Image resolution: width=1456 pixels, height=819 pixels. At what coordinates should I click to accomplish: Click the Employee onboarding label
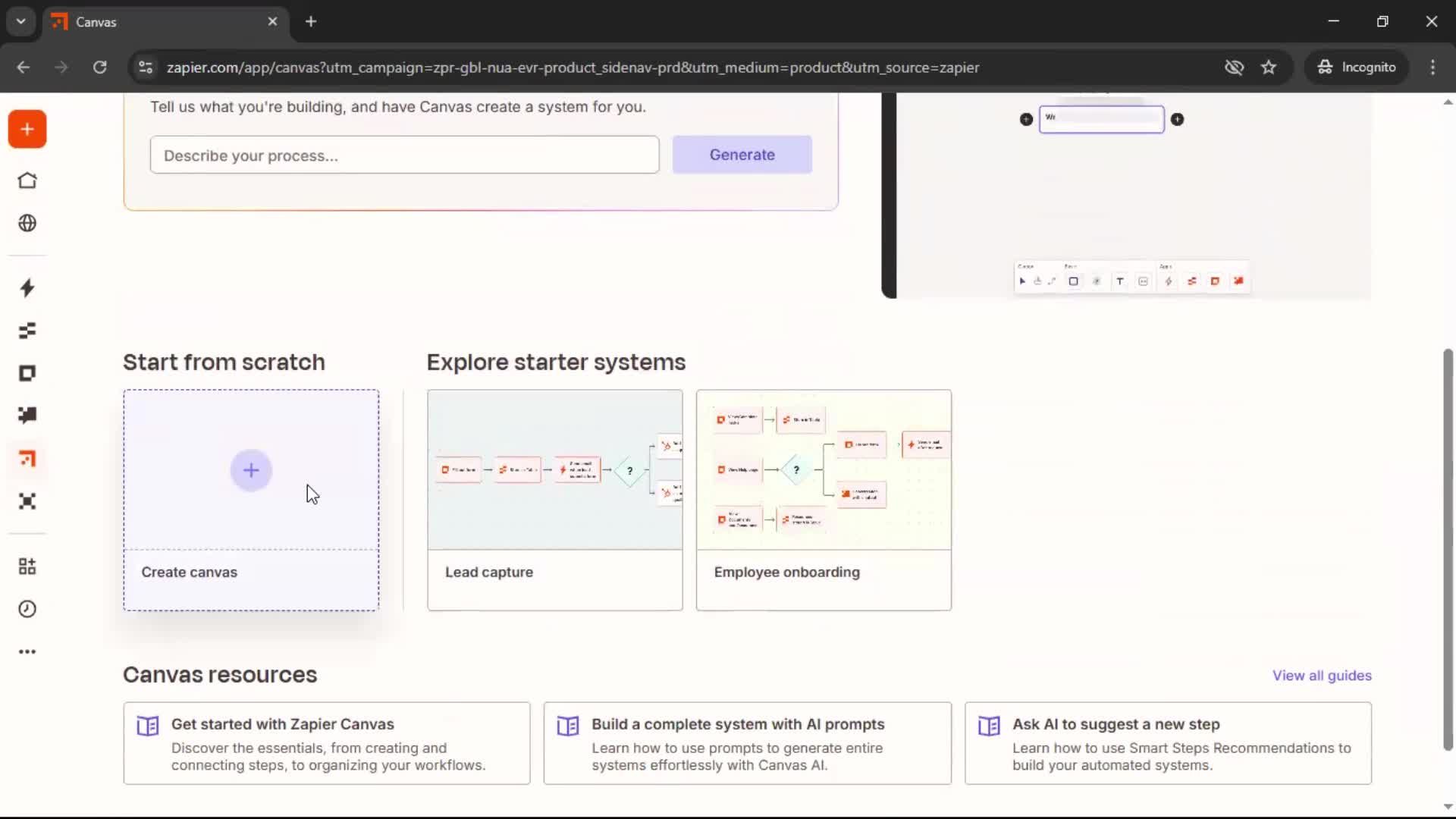coord(786,573)
